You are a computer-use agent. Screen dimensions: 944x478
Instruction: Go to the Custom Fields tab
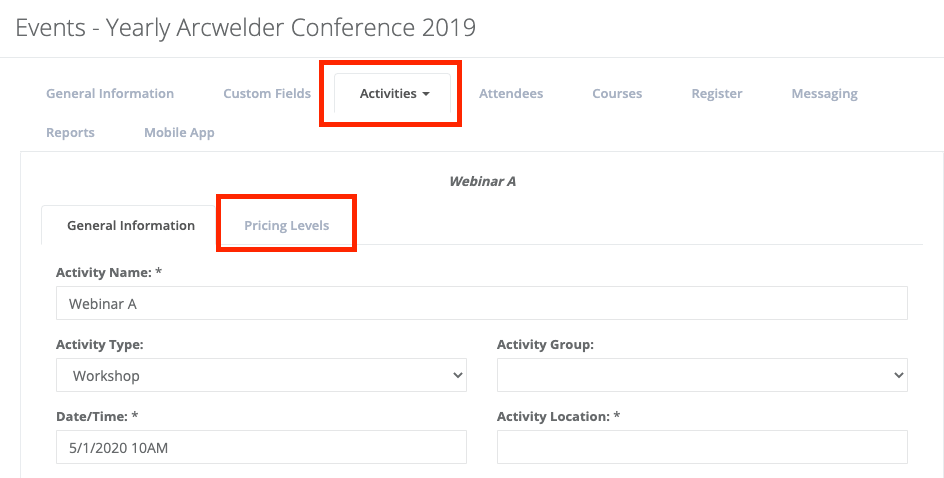[267, 94]
